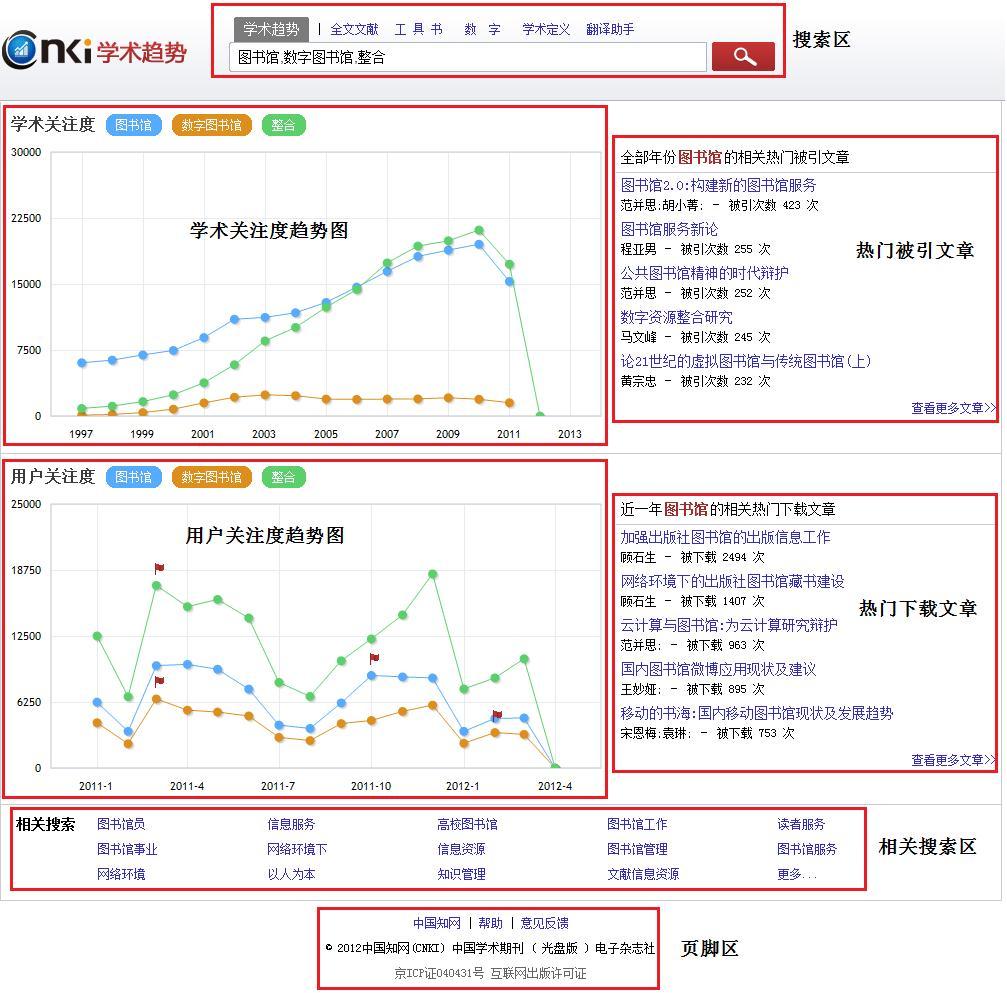Image resolution: width=1007 pixels, height=993 pixels.
Task: Switch to the 全文文献 tab
Action: pyautogui.click(x=354, y=29)
